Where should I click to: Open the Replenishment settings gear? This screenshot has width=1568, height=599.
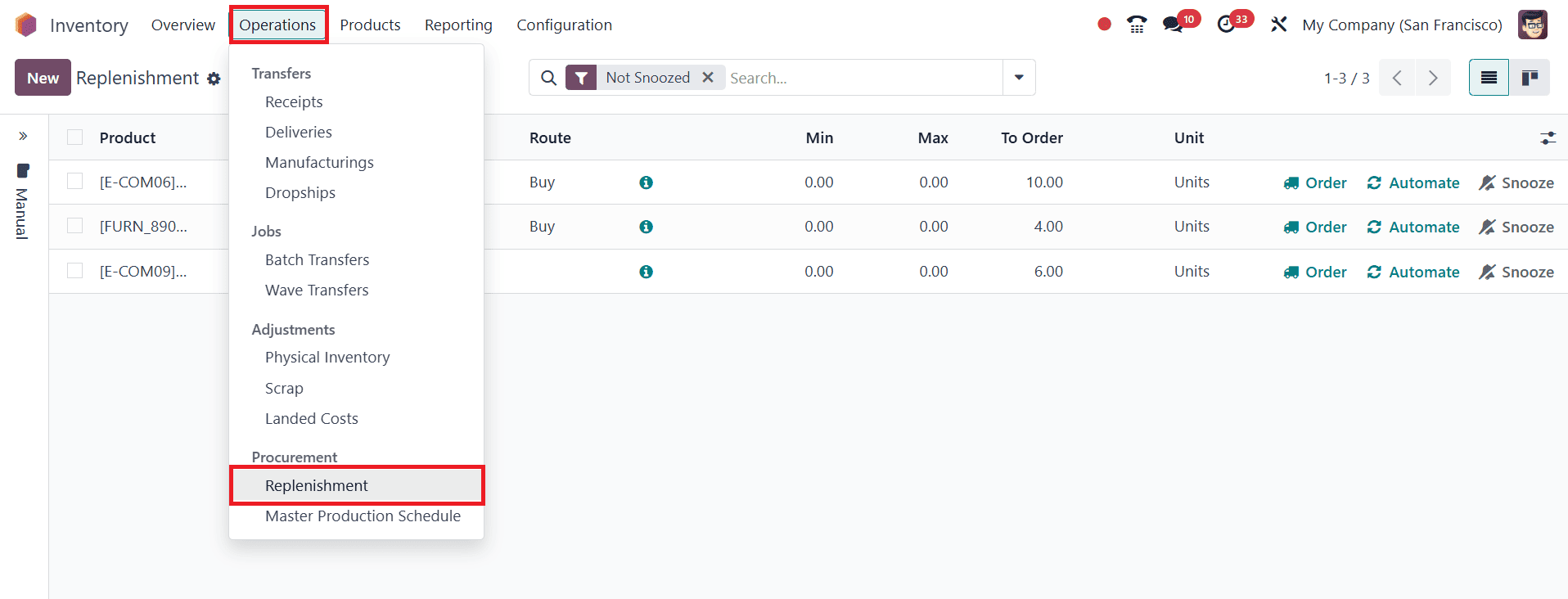point(214,79)
